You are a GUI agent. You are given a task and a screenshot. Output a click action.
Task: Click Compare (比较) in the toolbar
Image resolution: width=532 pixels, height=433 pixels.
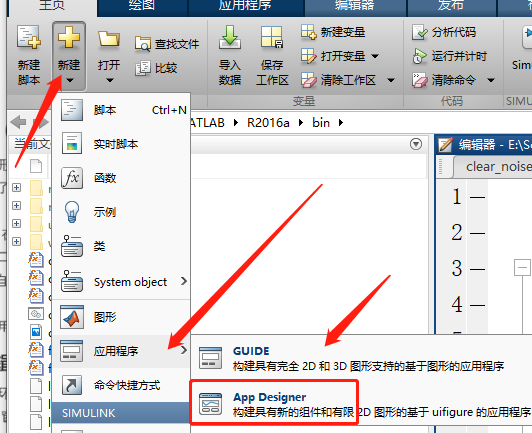[x=156, y=68]
